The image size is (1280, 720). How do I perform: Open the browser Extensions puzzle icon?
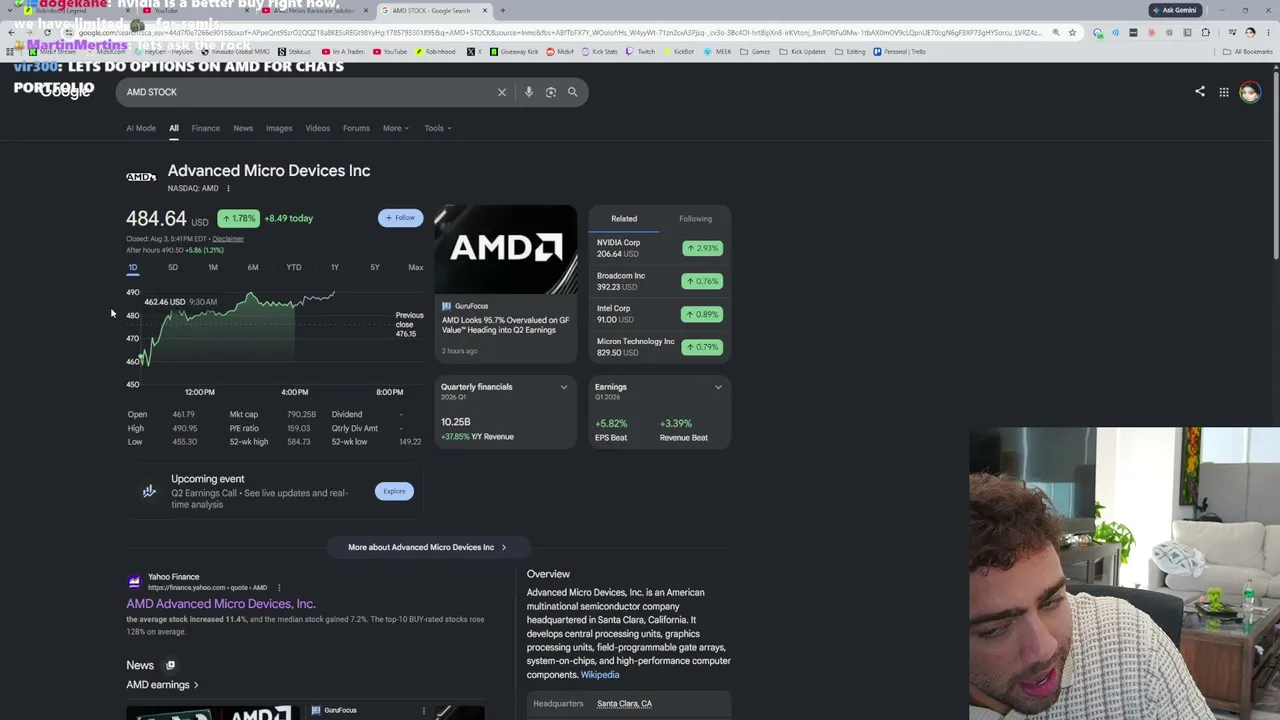click(x=1206, y=32)
